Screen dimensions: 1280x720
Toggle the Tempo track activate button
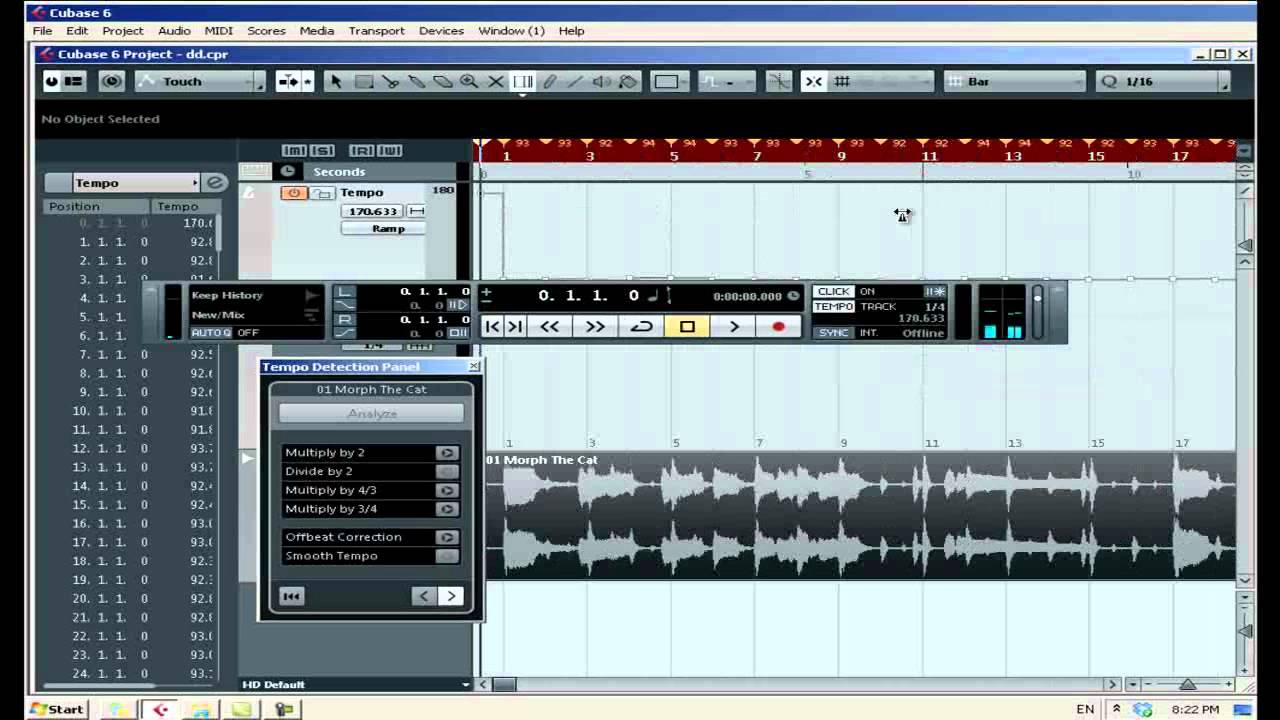click(x=294, y=193)
